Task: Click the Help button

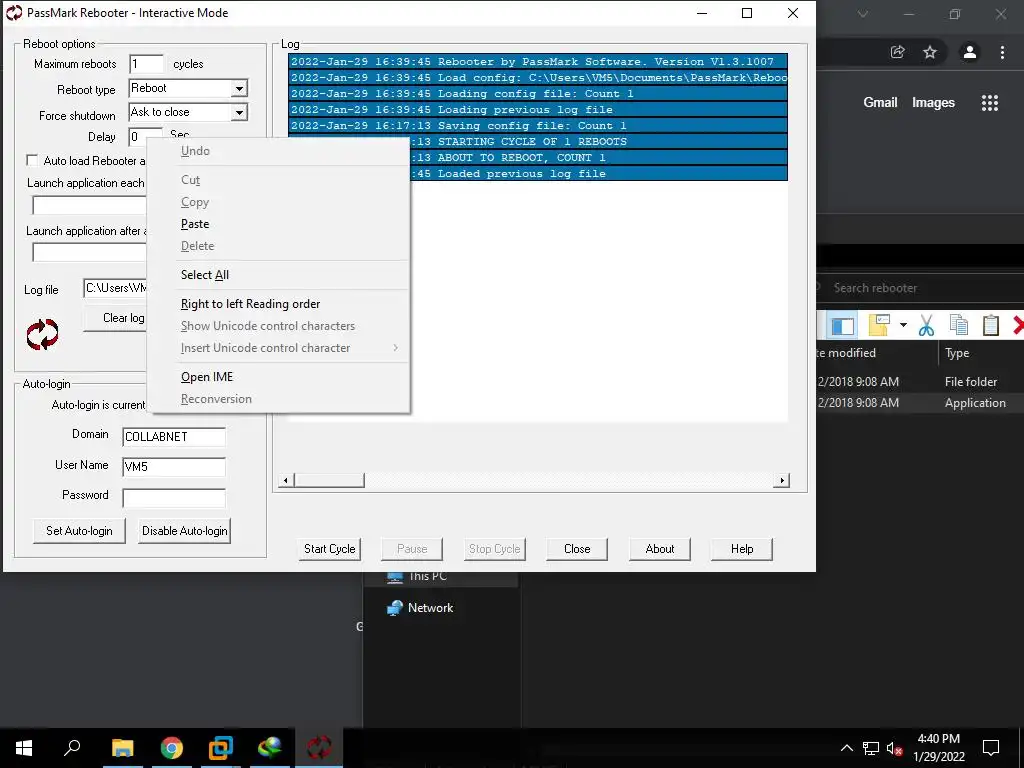Action: coord(742,549)
